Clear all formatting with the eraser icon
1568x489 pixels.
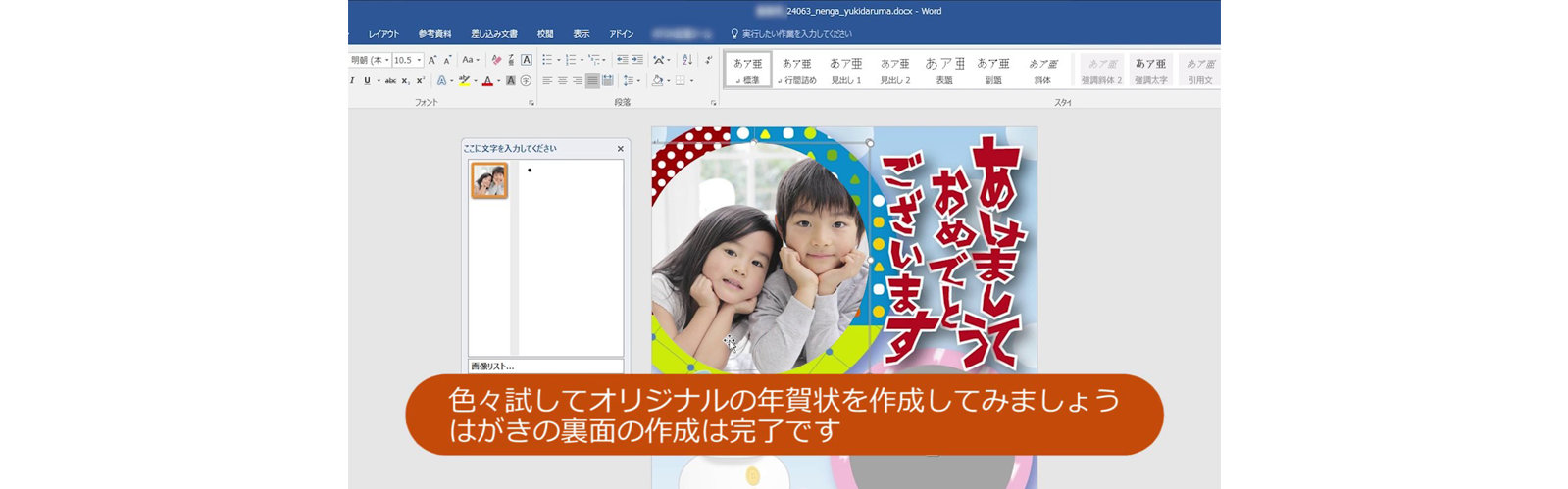pyautogui.click(x=496, y=60)
